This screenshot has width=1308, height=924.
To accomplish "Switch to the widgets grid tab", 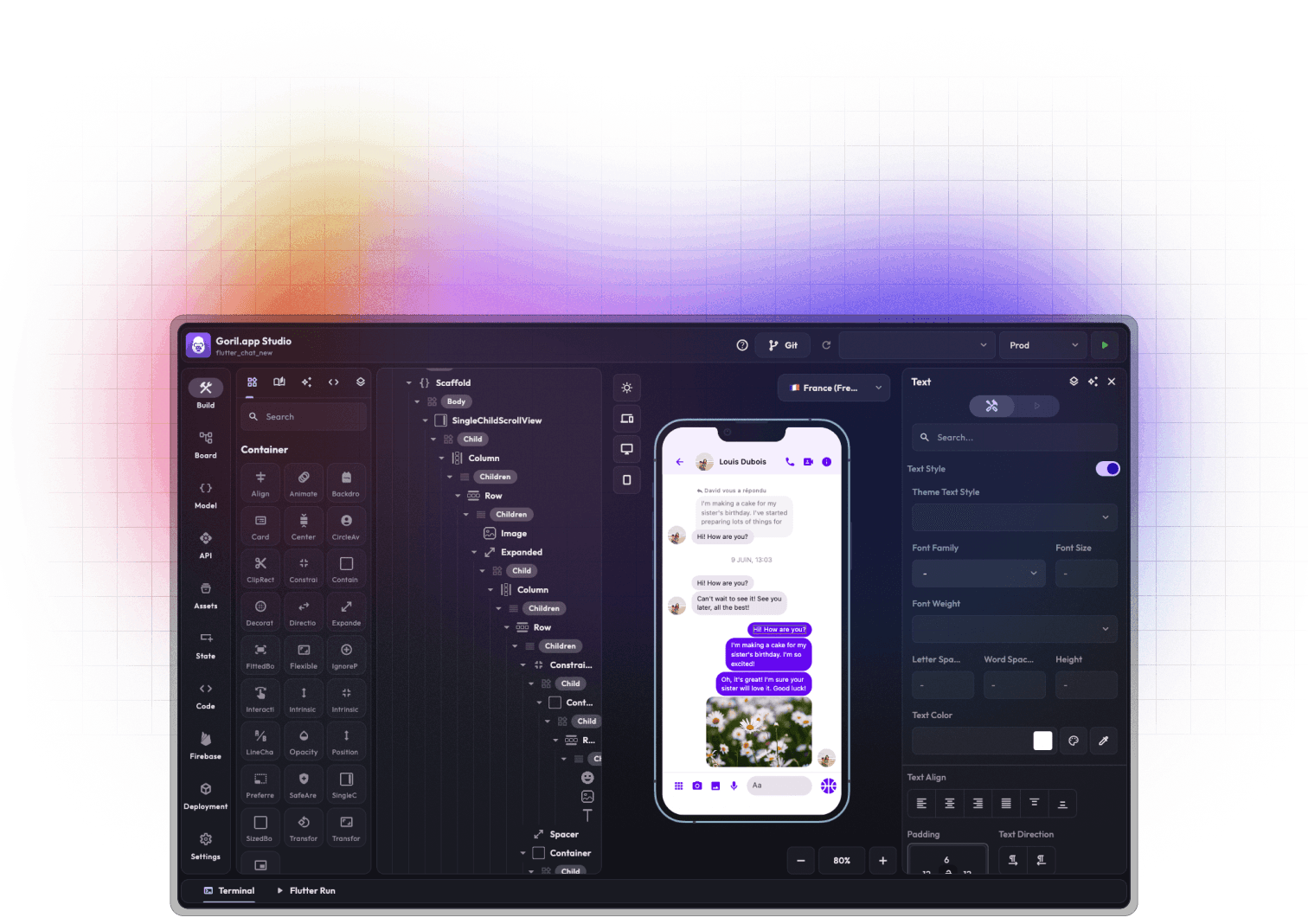I will (x=253, y=382).
